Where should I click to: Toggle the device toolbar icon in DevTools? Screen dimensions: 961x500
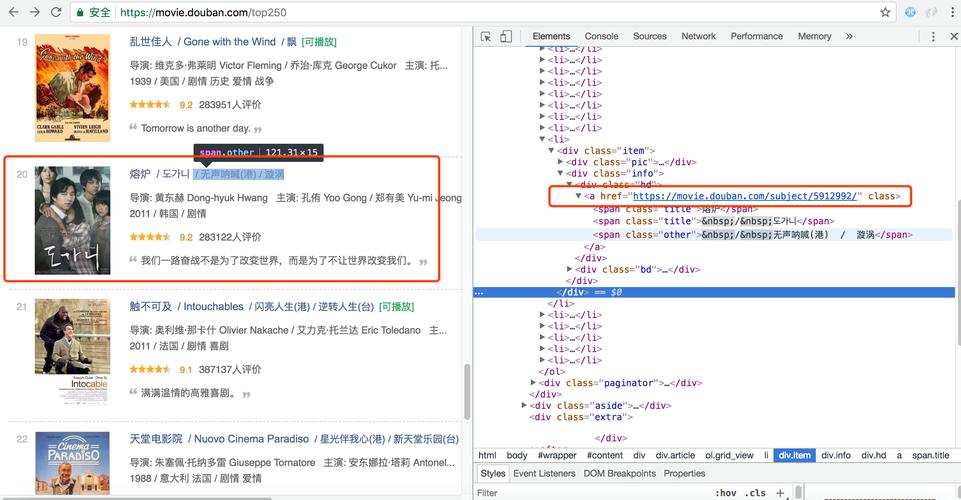(x=506, y=37)
